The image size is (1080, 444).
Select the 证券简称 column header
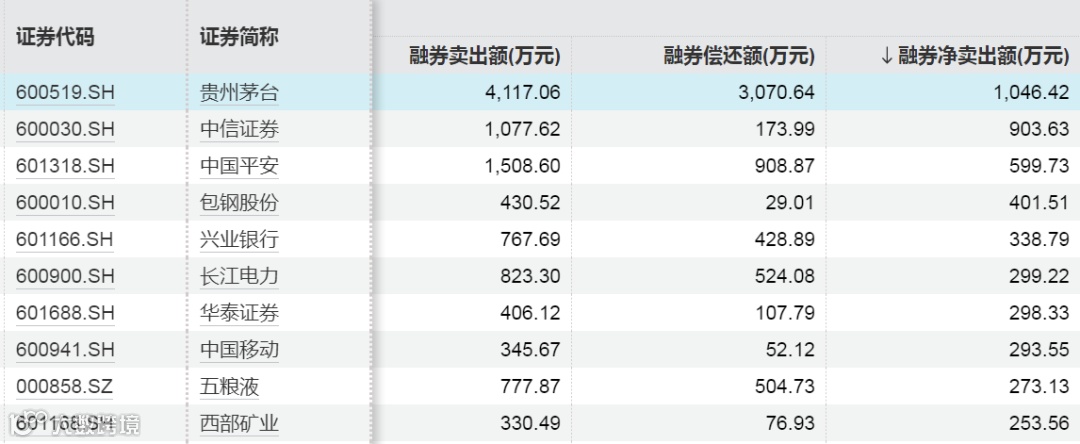239,37
